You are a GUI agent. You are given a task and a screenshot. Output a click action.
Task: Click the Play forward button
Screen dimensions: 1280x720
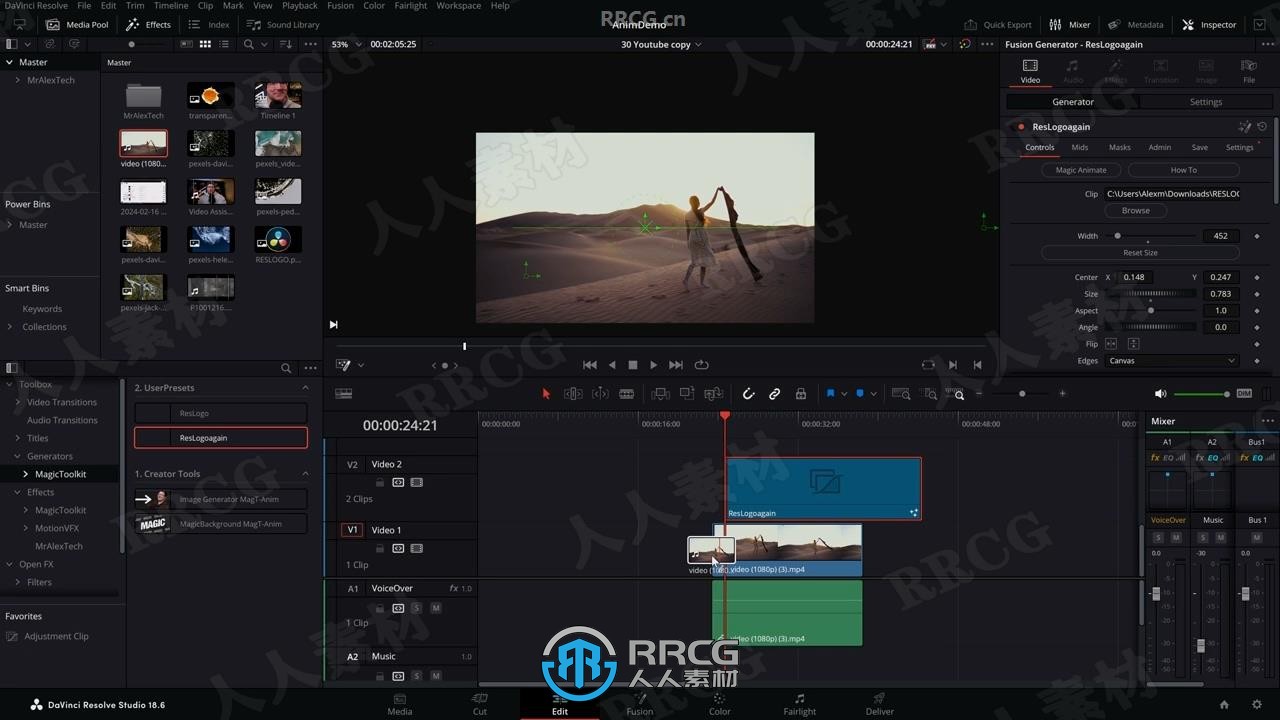pos(654,365)
